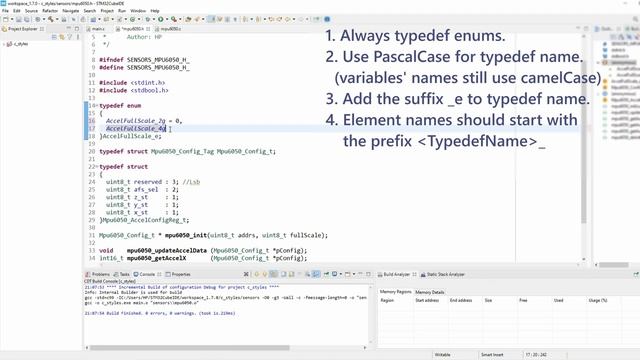Click the Writable status bar entry

[442, 355]
